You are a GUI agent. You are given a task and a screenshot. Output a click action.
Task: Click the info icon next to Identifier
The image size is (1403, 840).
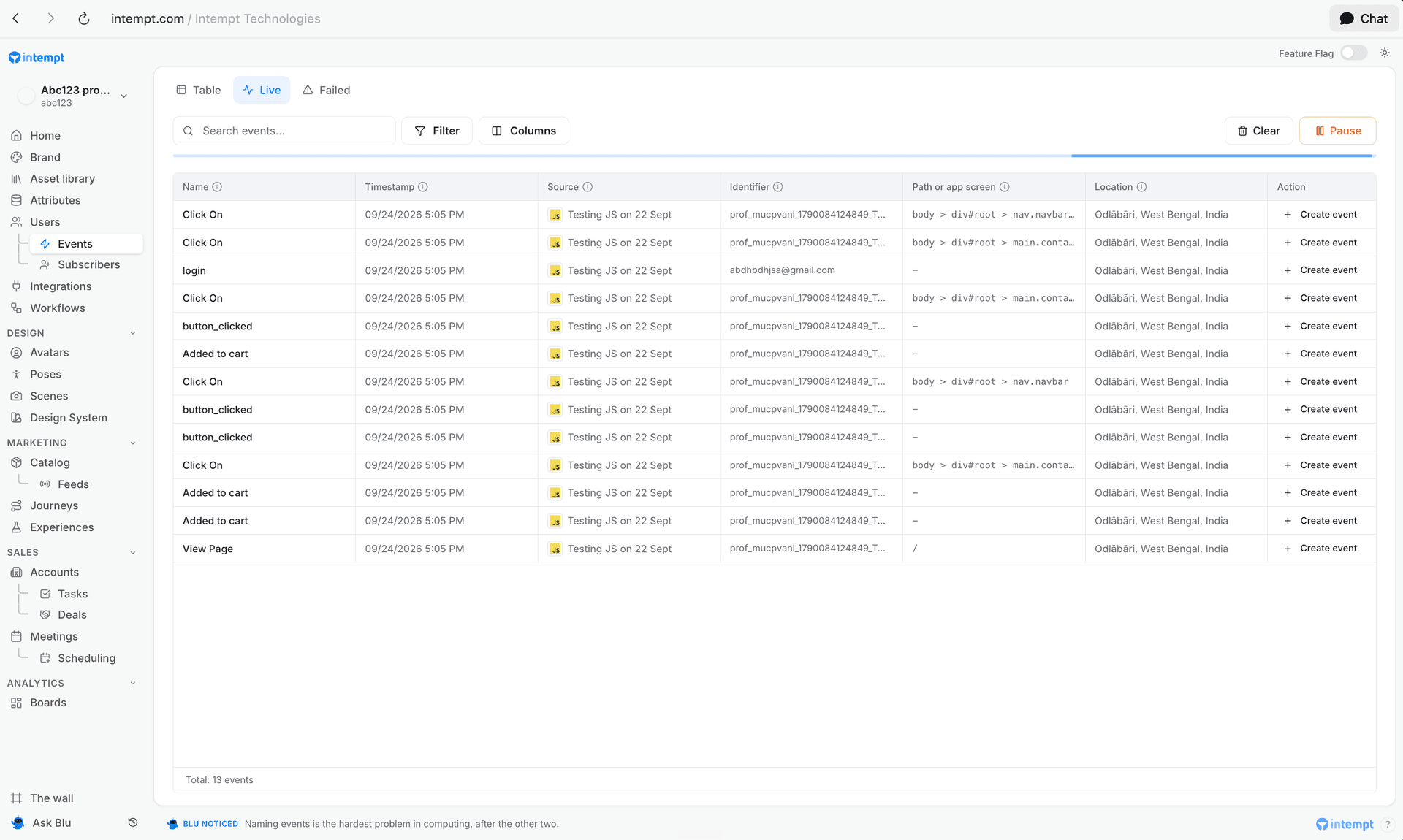pos(778,187)
